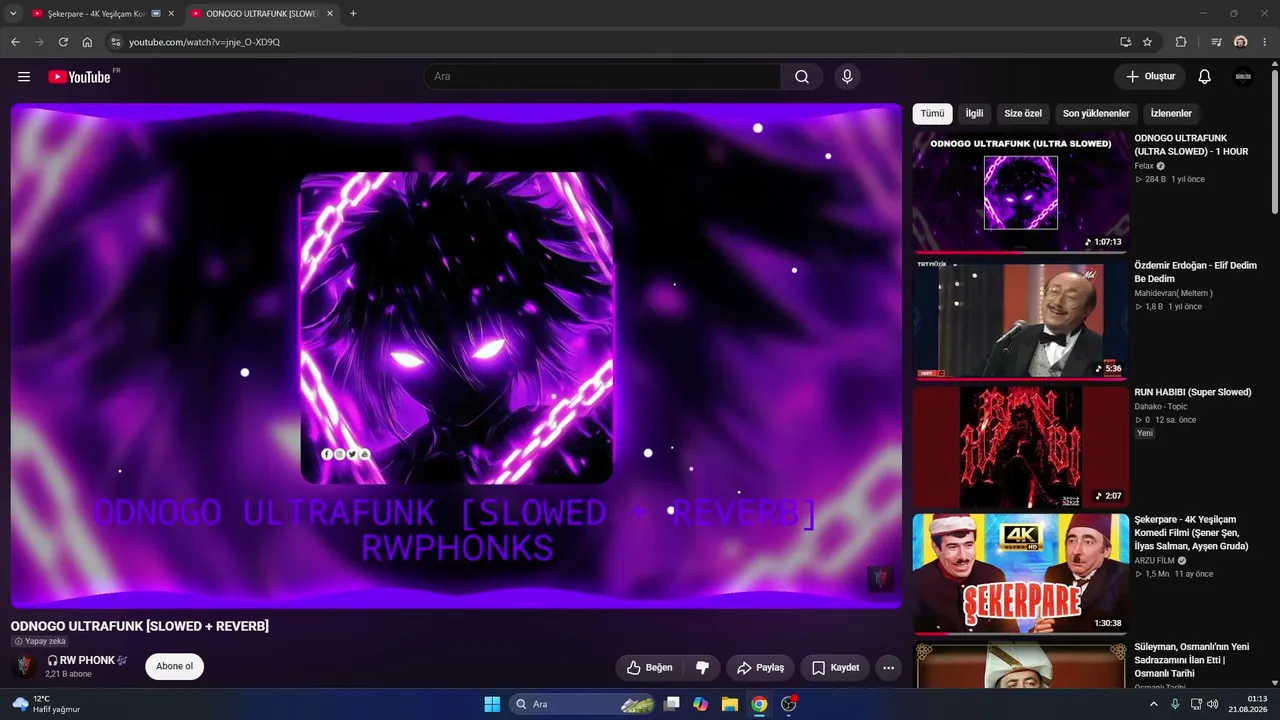1280x720 pixels.
Task: Open Copilot from the taskbar
Action: click(x=701, y=704)
